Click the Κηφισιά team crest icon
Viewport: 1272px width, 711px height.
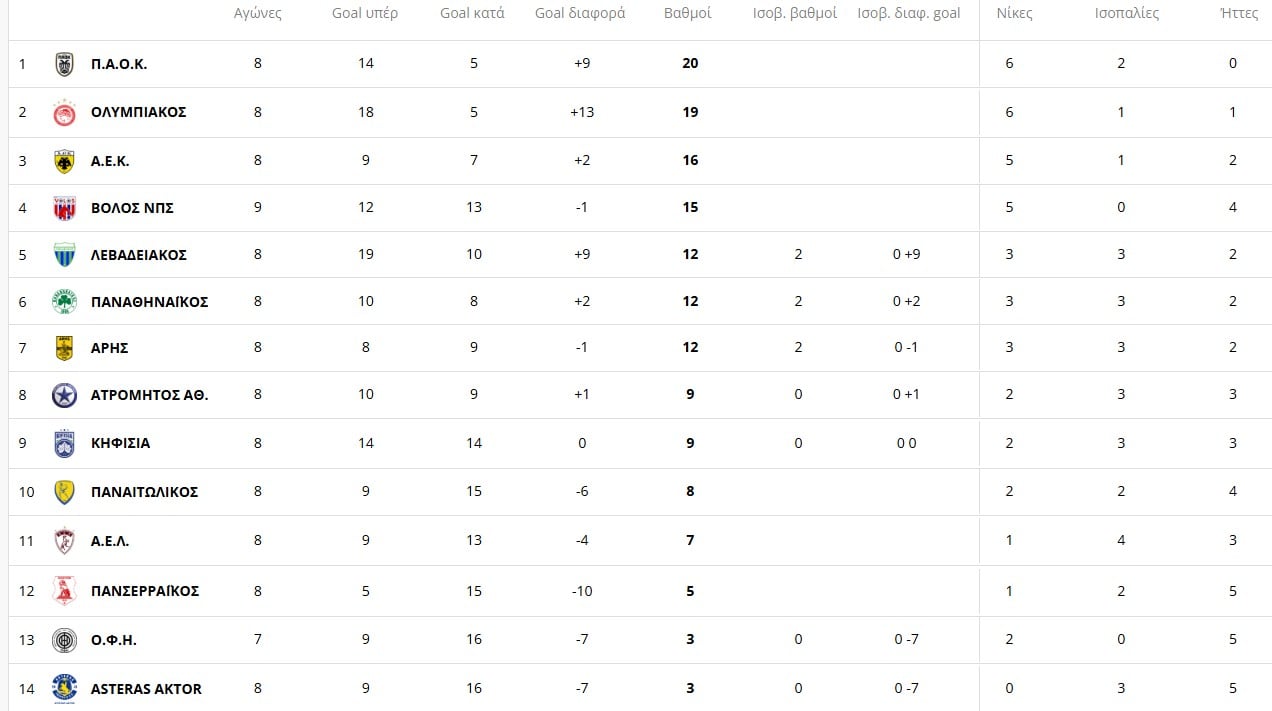pyautogui.click(x=64, y=443)
